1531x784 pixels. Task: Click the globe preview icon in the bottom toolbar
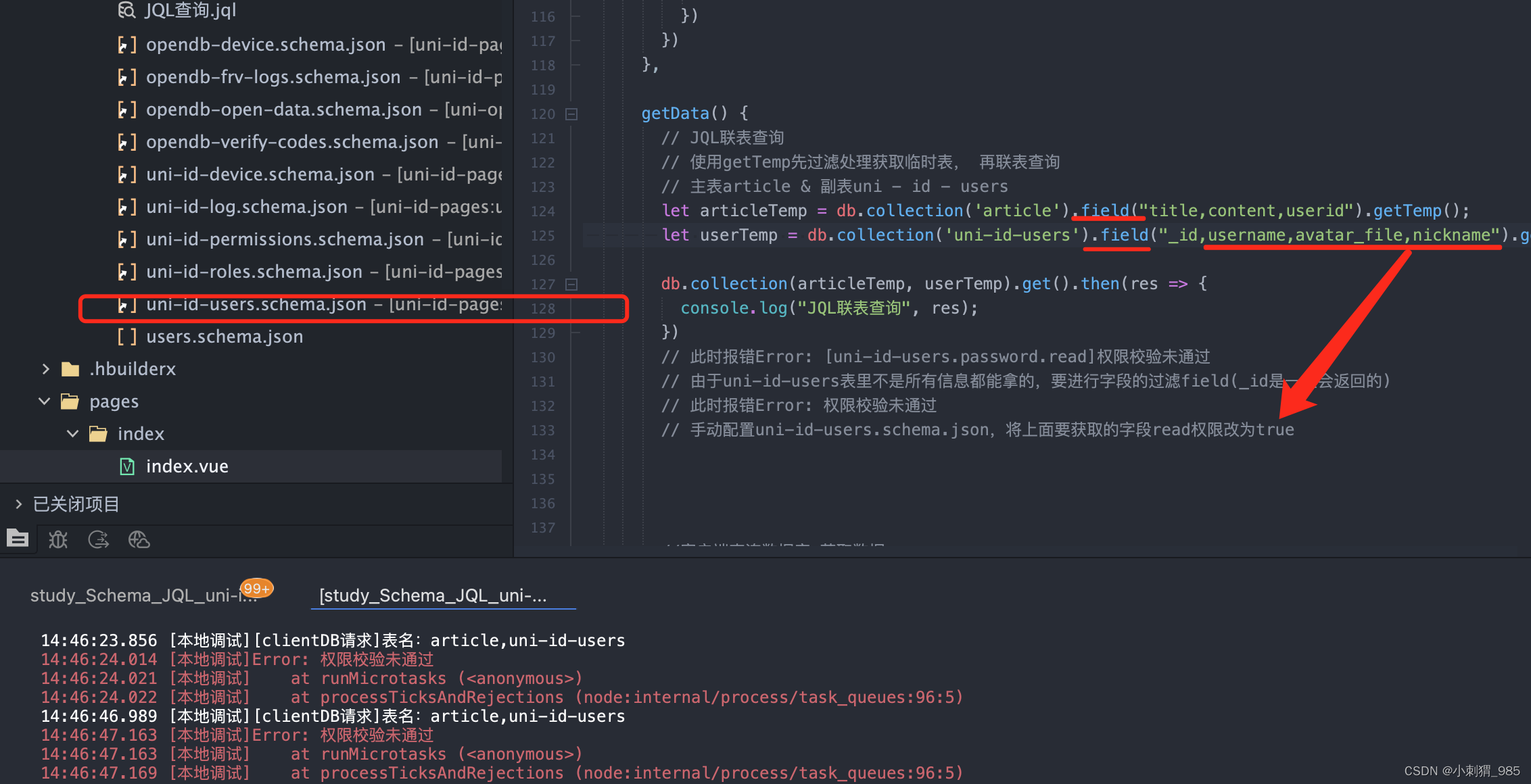139,539
